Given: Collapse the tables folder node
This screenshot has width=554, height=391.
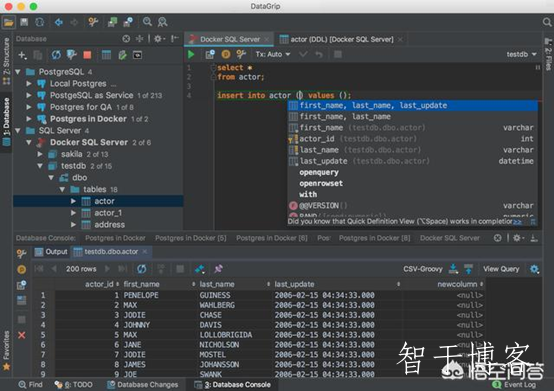Looking at the screenshot, I should coord(62,190).
